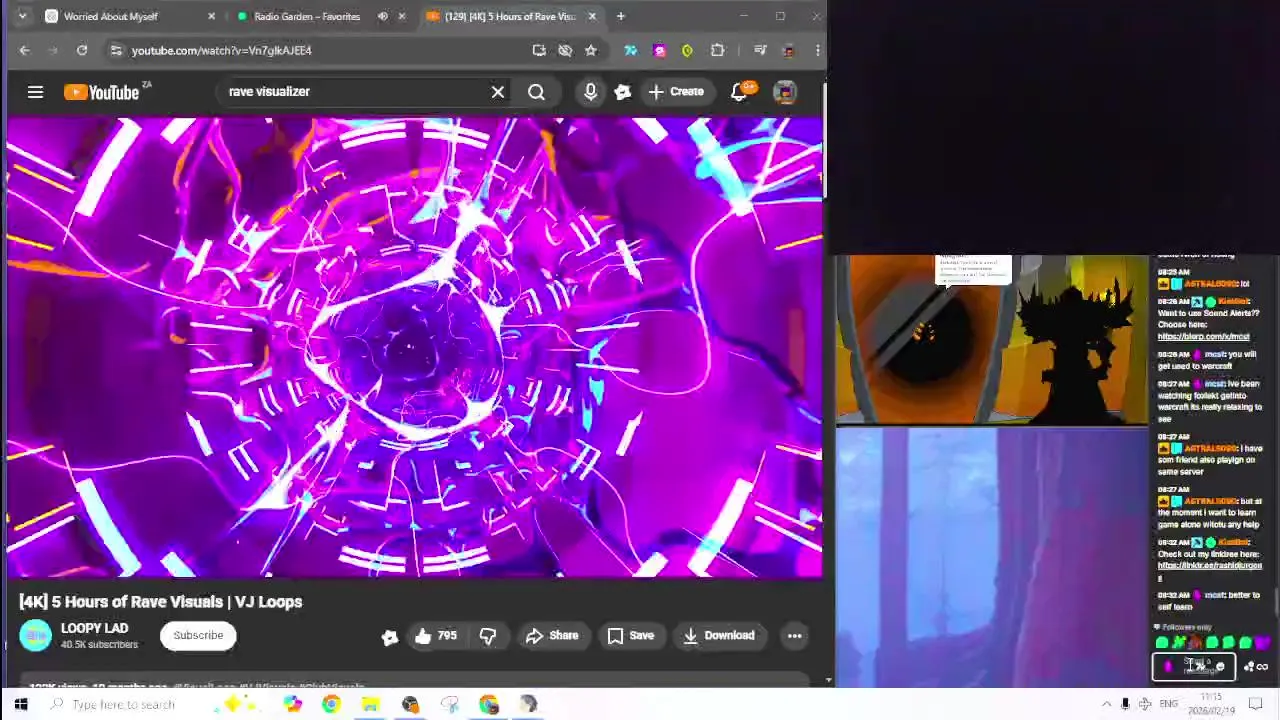Bookmark this page with the star

click(591, 50)
